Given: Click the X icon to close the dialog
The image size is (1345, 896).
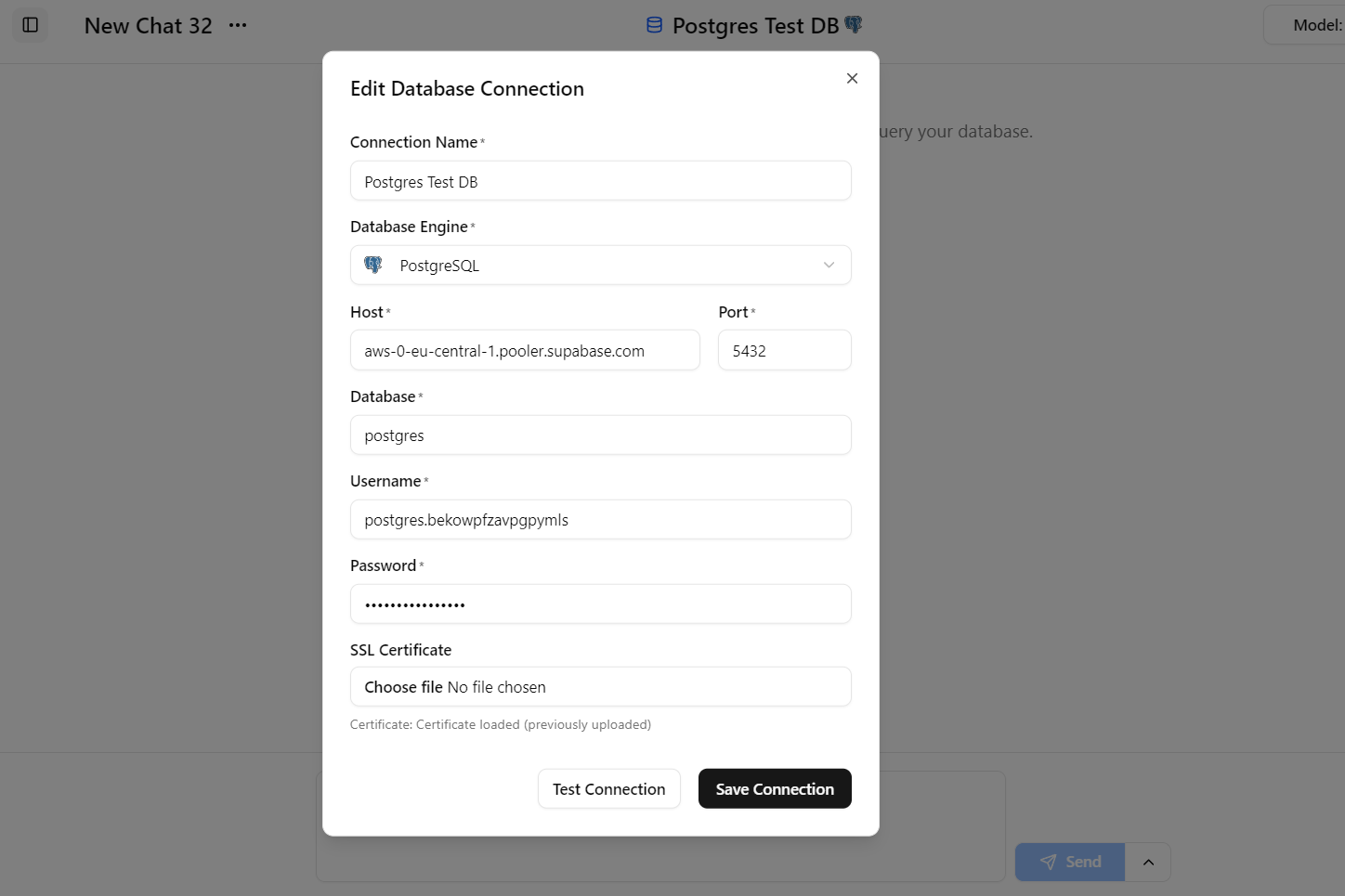Looking at the screenshot, I should [x=852, y=78].
